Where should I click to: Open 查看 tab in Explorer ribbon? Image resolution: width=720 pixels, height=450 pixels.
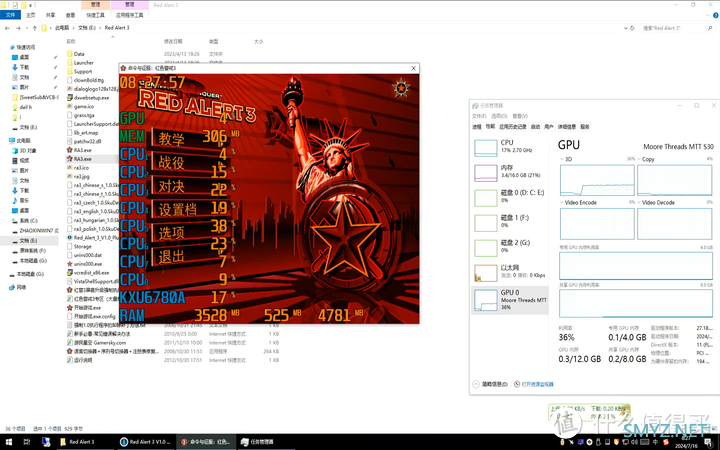click(x=70, y=15)
